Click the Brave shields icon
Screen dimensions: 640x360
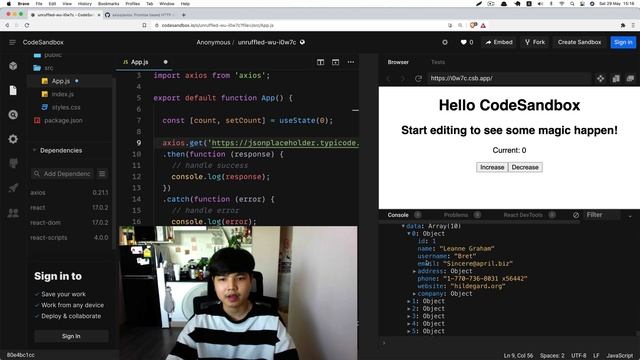(x=473, y=25)
